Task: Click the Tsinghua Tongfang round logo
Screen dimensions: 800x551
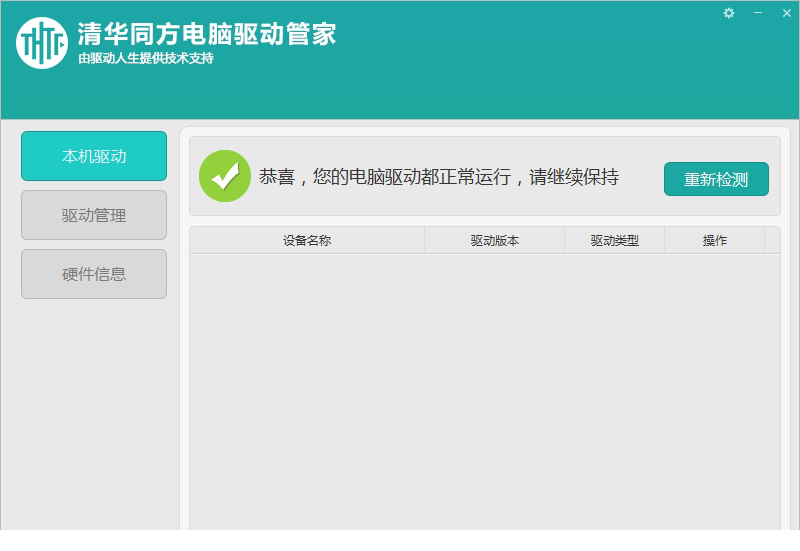Action: tap(42, 43)
